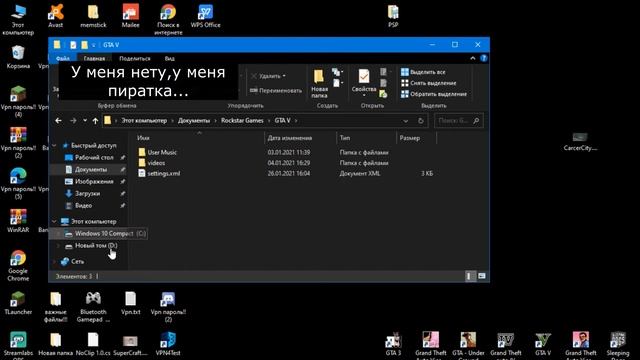Open the VPN4Test desktop shortcut
Viewport: 640px width, 360px height.
[168, 344]
